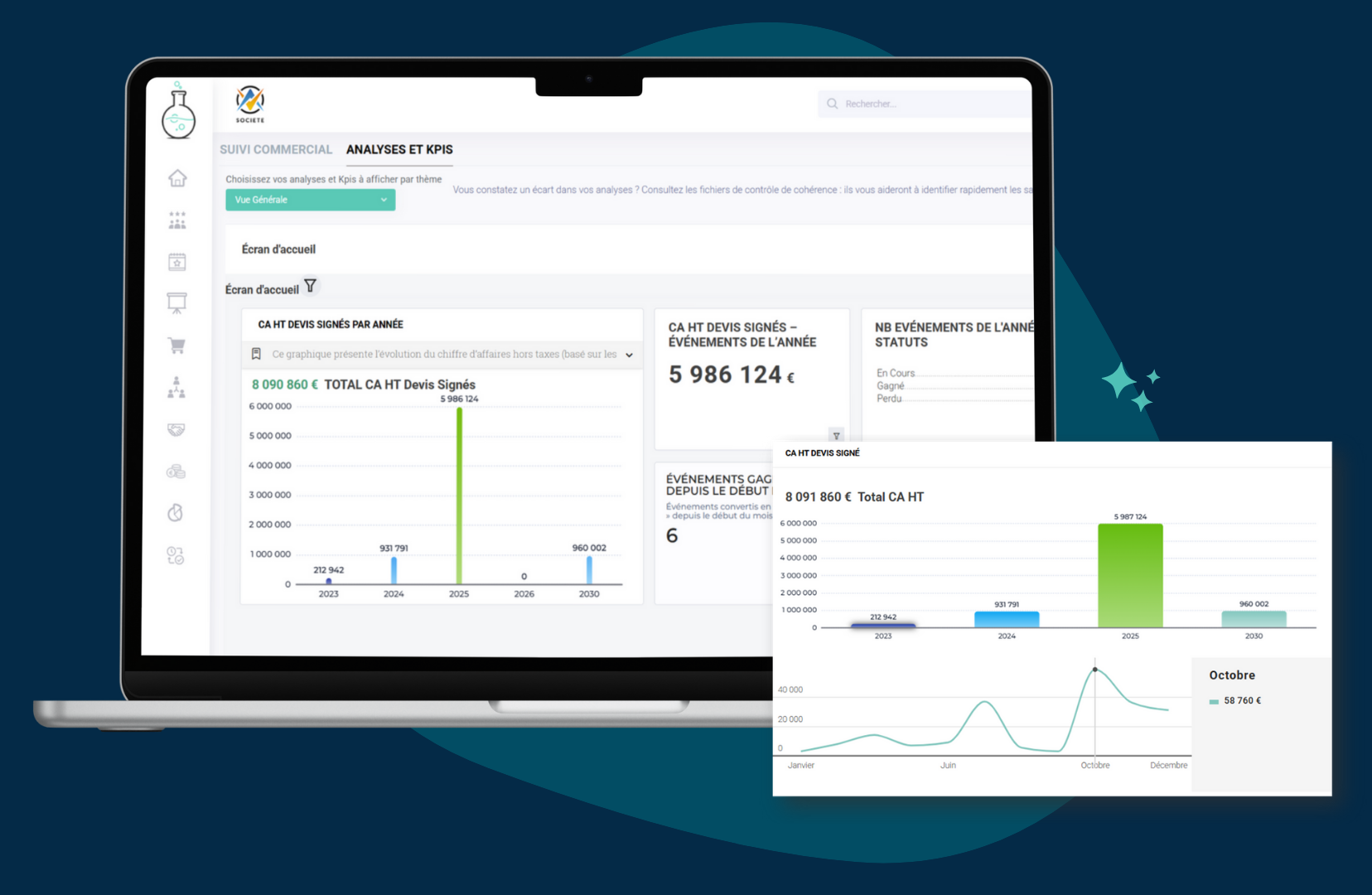
Task: Click the filter funnel next to Écran d'accueil
Action: point(310,286)
